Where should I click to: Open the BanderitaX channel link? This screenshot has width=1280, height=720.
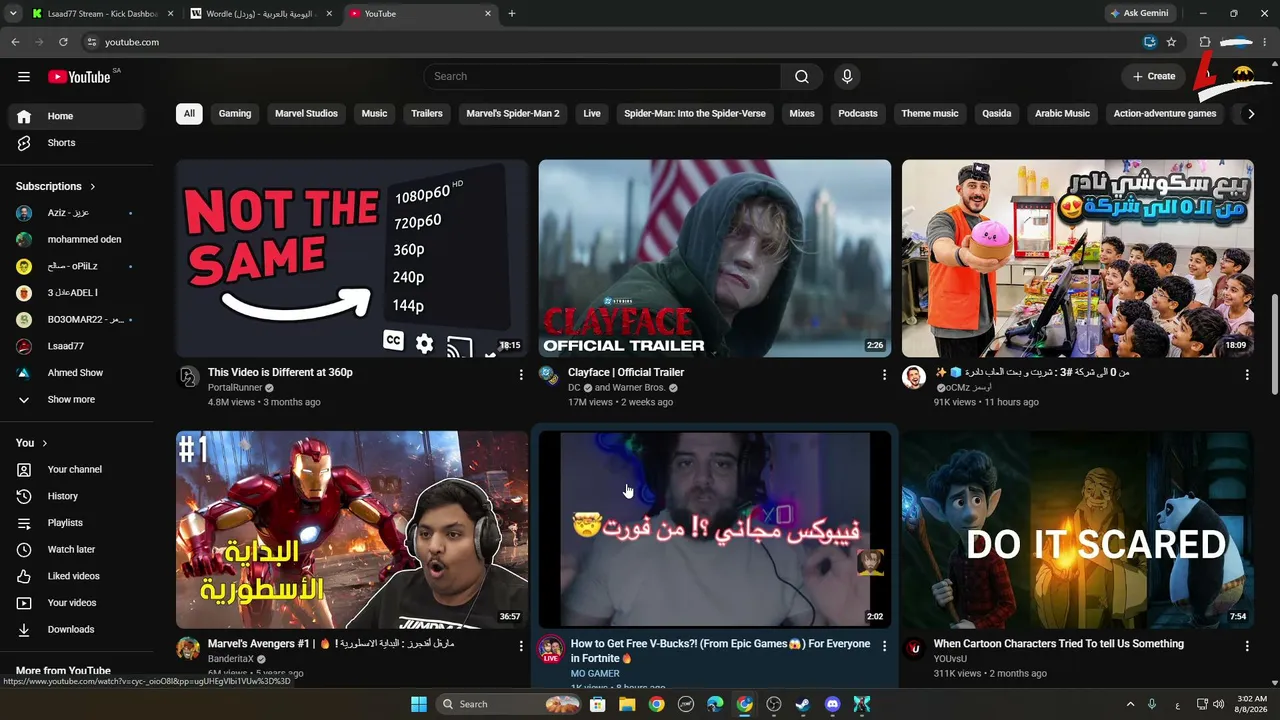231,659
